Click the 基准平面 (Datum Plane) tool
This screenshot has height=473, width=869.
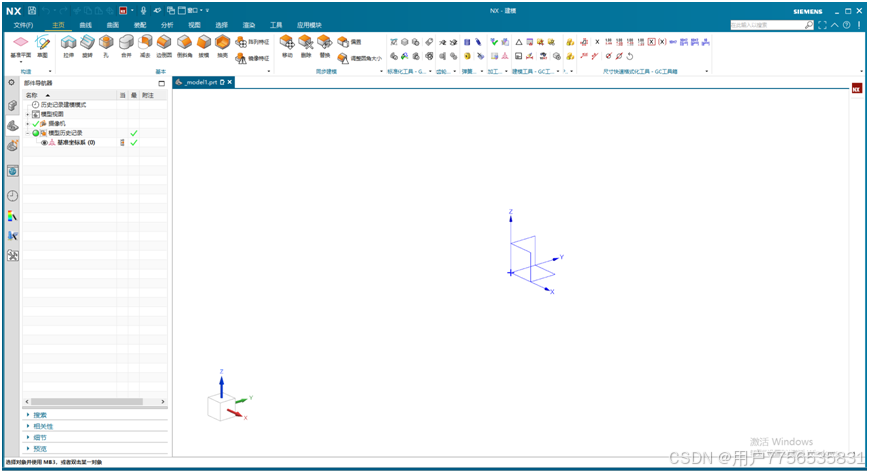coord(21,47)
